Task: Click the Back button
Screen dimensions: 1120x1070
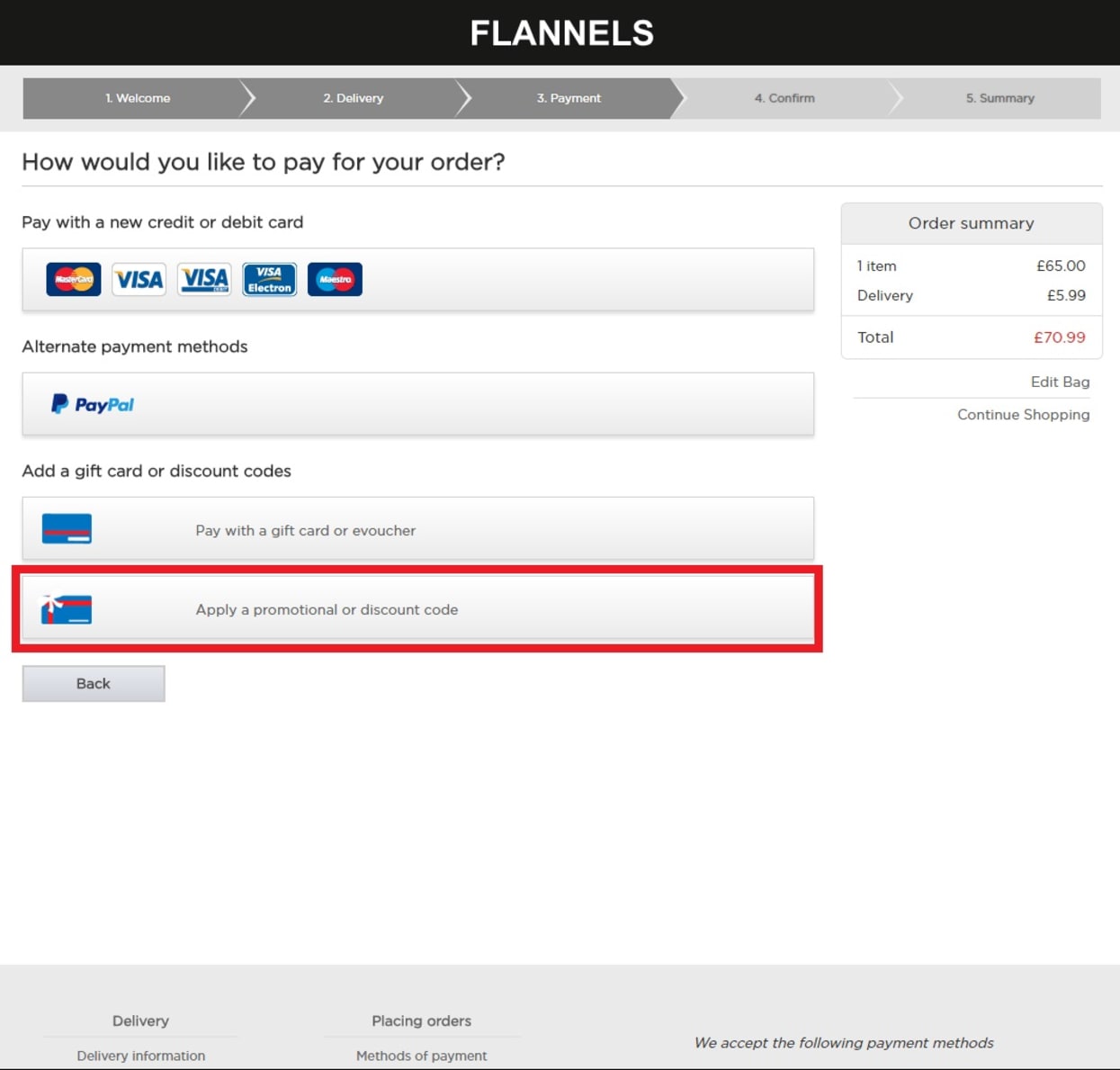Action: tap(94, 684)
